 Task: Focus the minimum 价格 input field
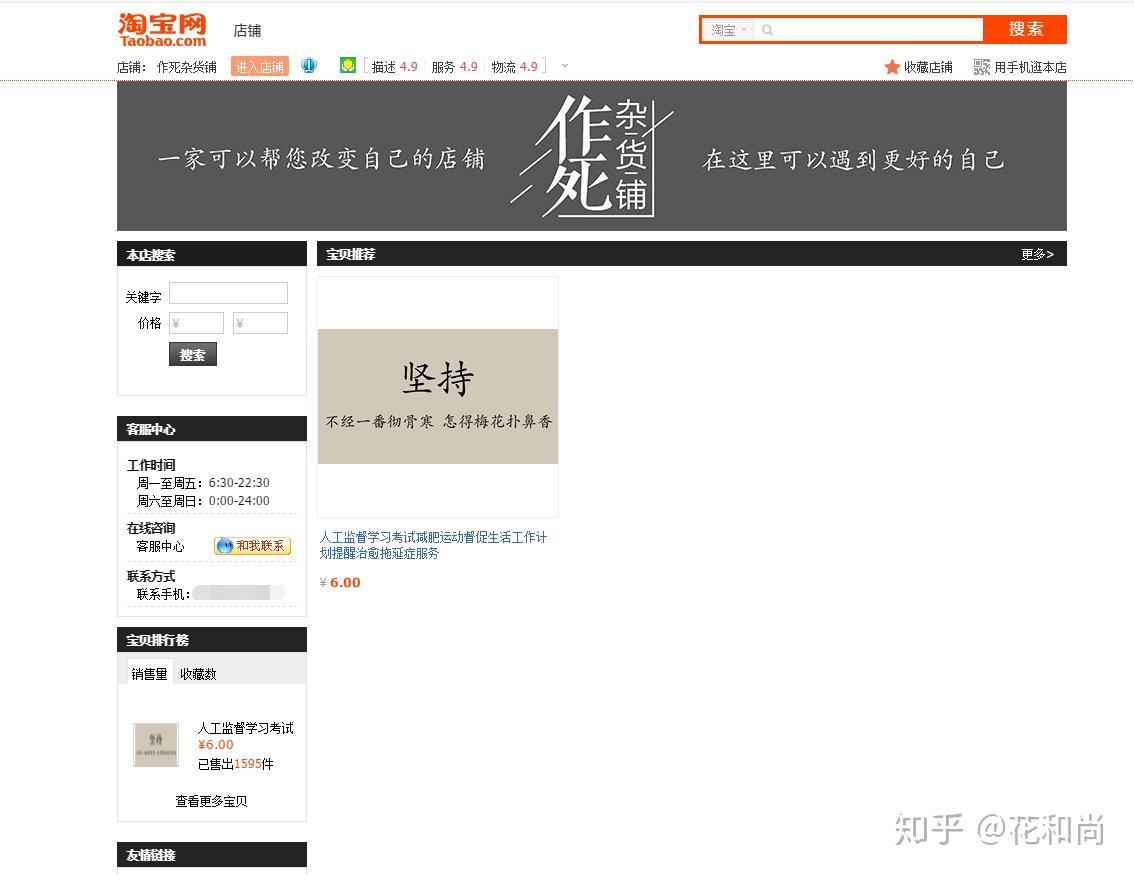196,323
